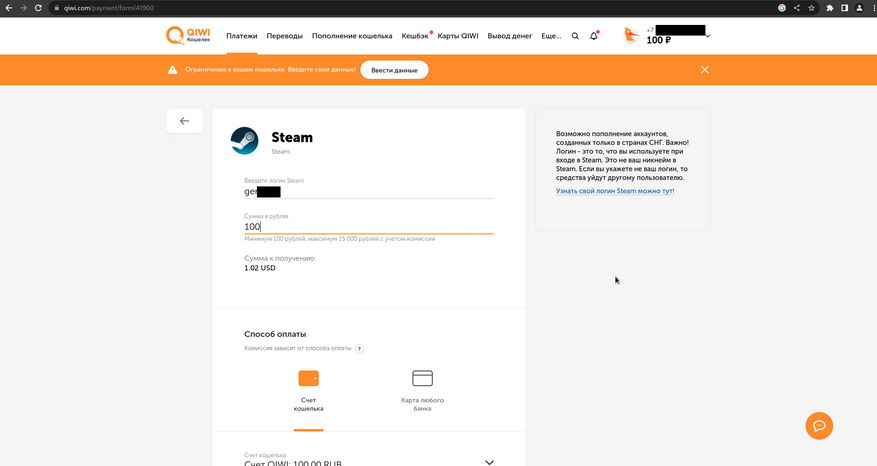The image size is (877, 466).
Task: Open the Вывод денег menu item
Action: coord(510,36)
